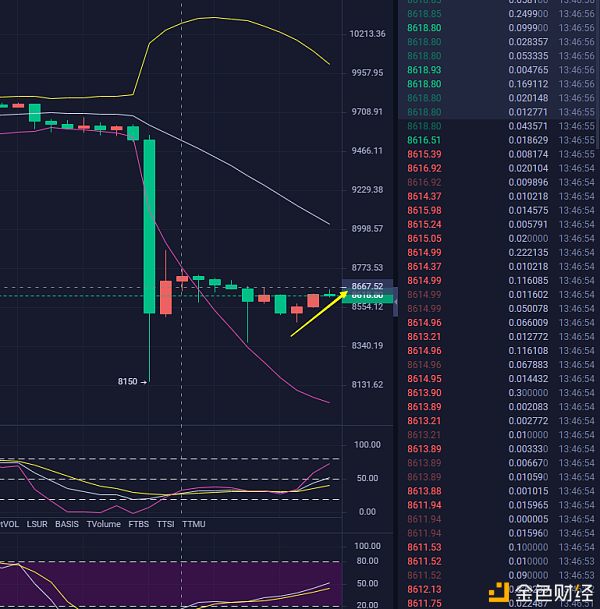Click the 8611.53 trade price
The image size is (600, 609).
(424, 547)
